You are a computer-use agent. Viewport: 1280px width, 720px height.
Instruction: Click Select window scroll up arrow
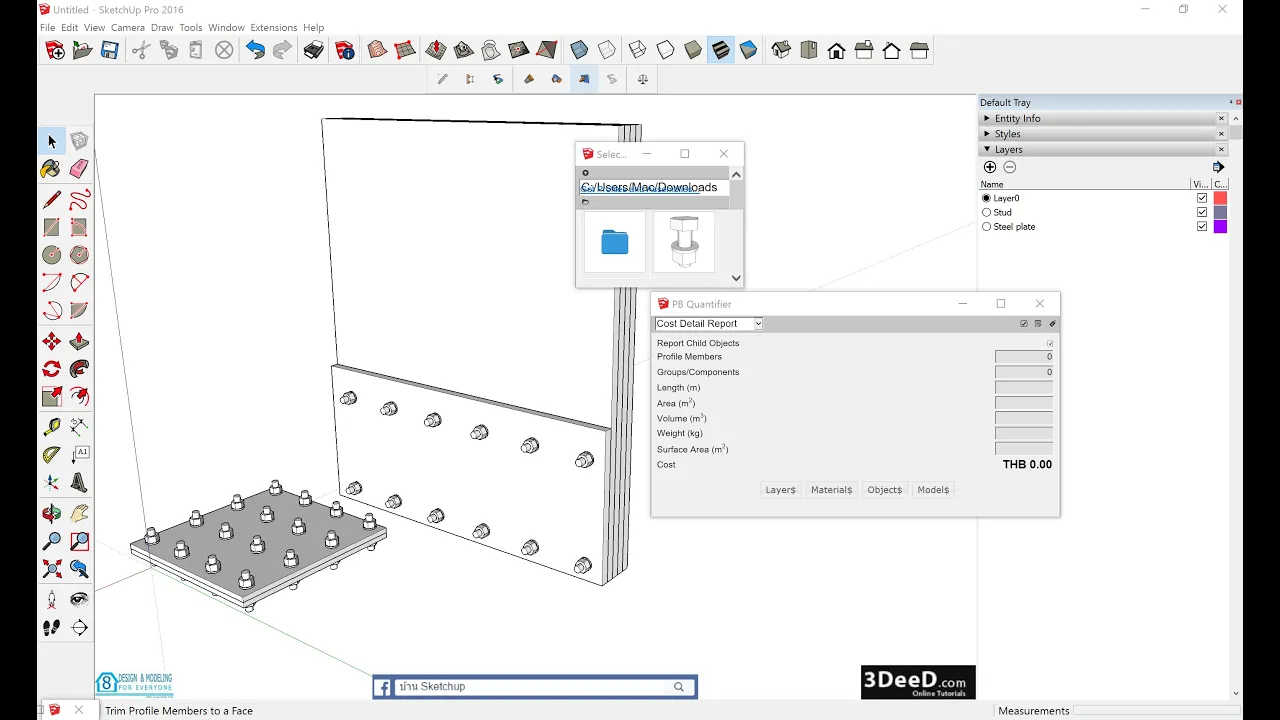[737, 174]
